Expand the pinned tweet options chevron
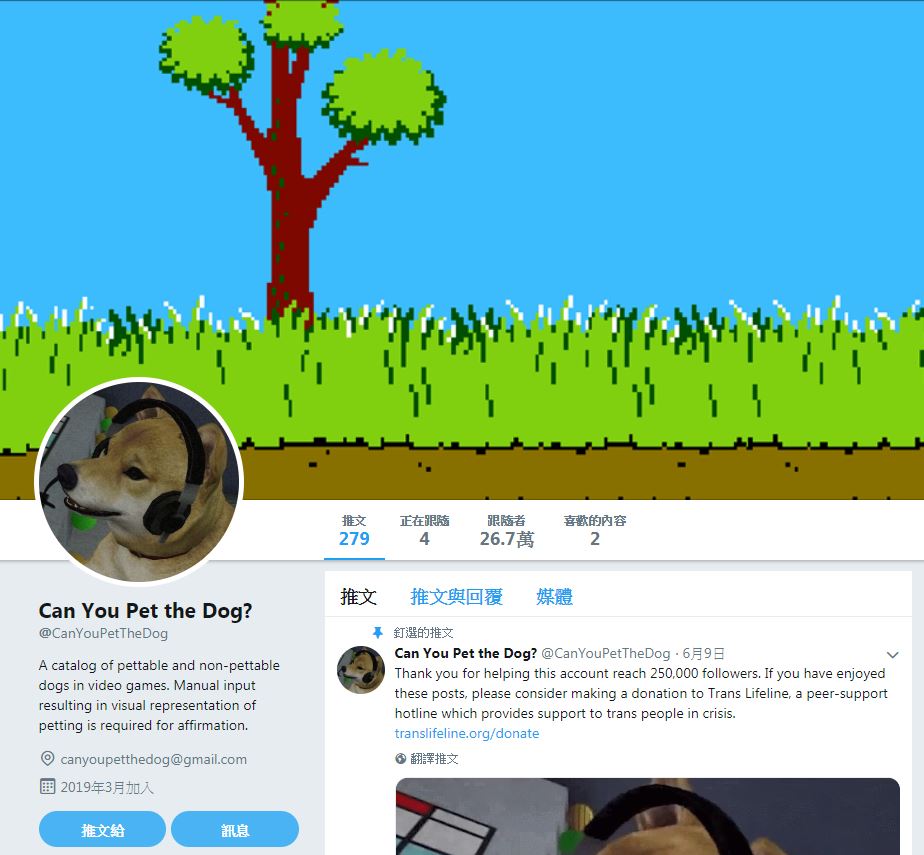This screenshot has height=855, width=924. (892, 655)
